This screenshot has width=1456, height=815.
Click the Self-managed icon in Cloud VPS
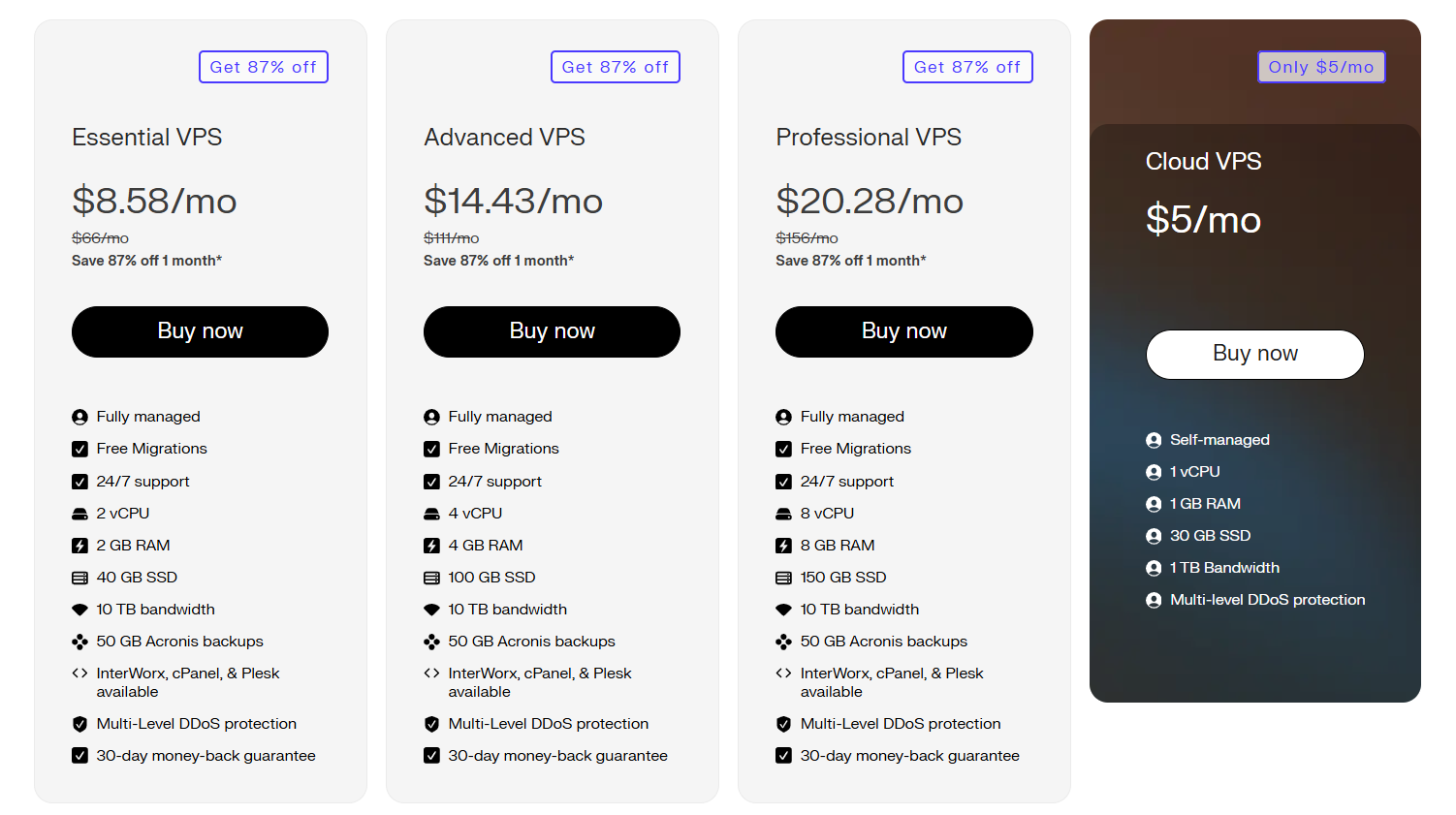[1154, 440]
